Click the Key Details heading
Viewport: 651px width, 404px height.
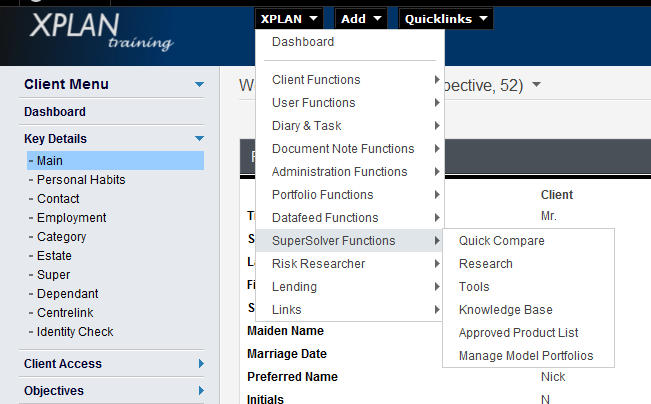click(x=55, y=139)
